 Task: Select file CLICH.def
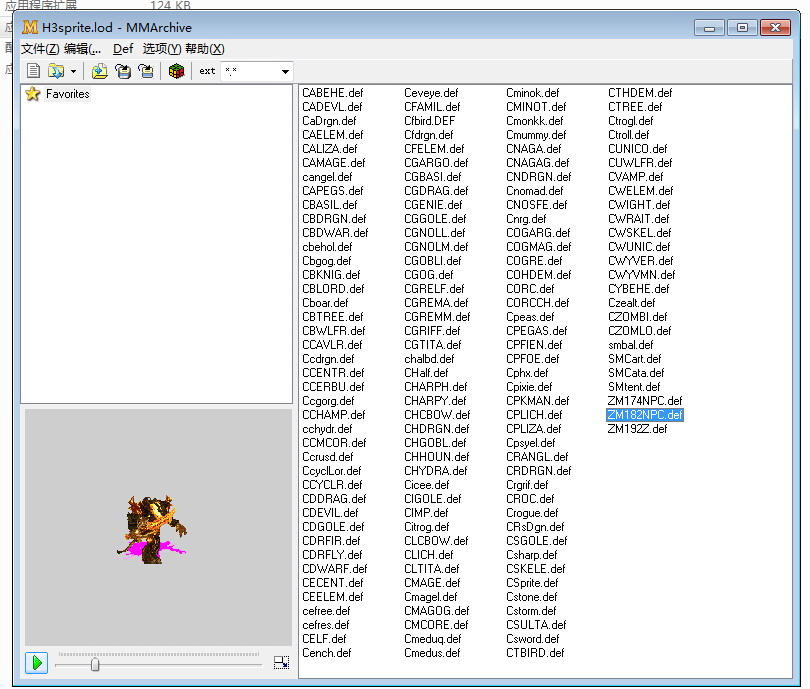(x=429, y=555)
